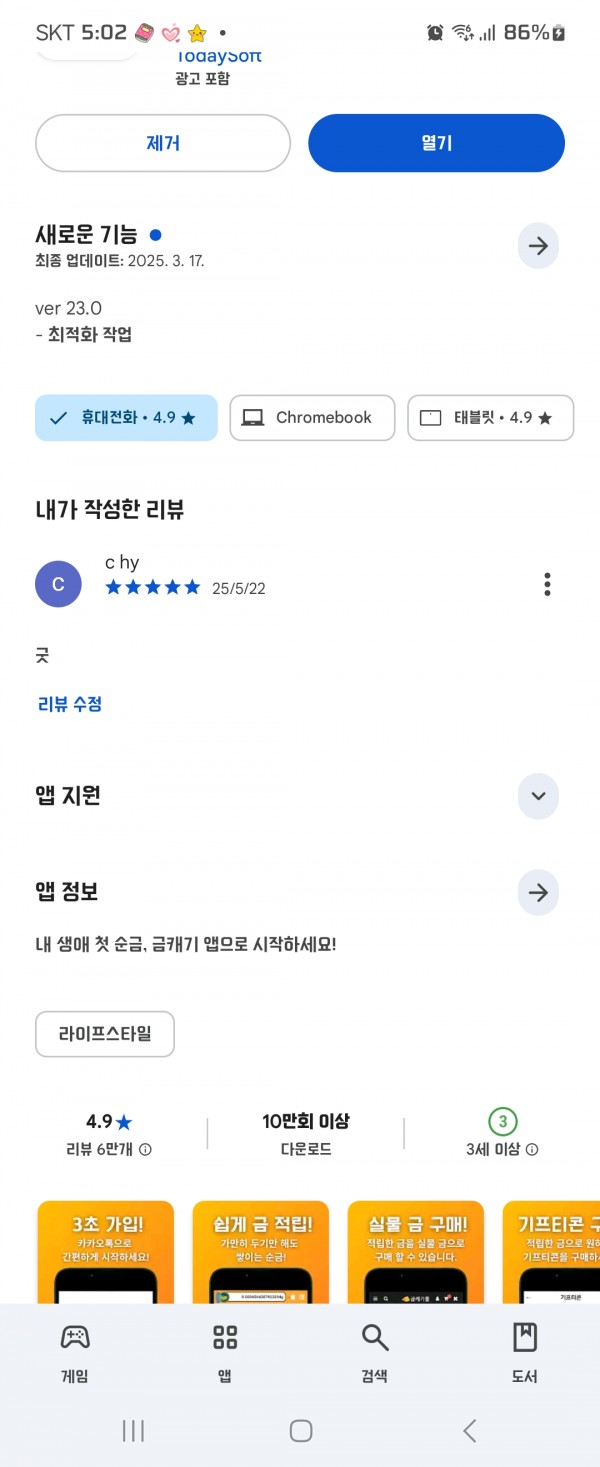This screenshot has height=1467, width=600.
Task: Tap the Android back navigation button
Action: tap(469, 1430)
